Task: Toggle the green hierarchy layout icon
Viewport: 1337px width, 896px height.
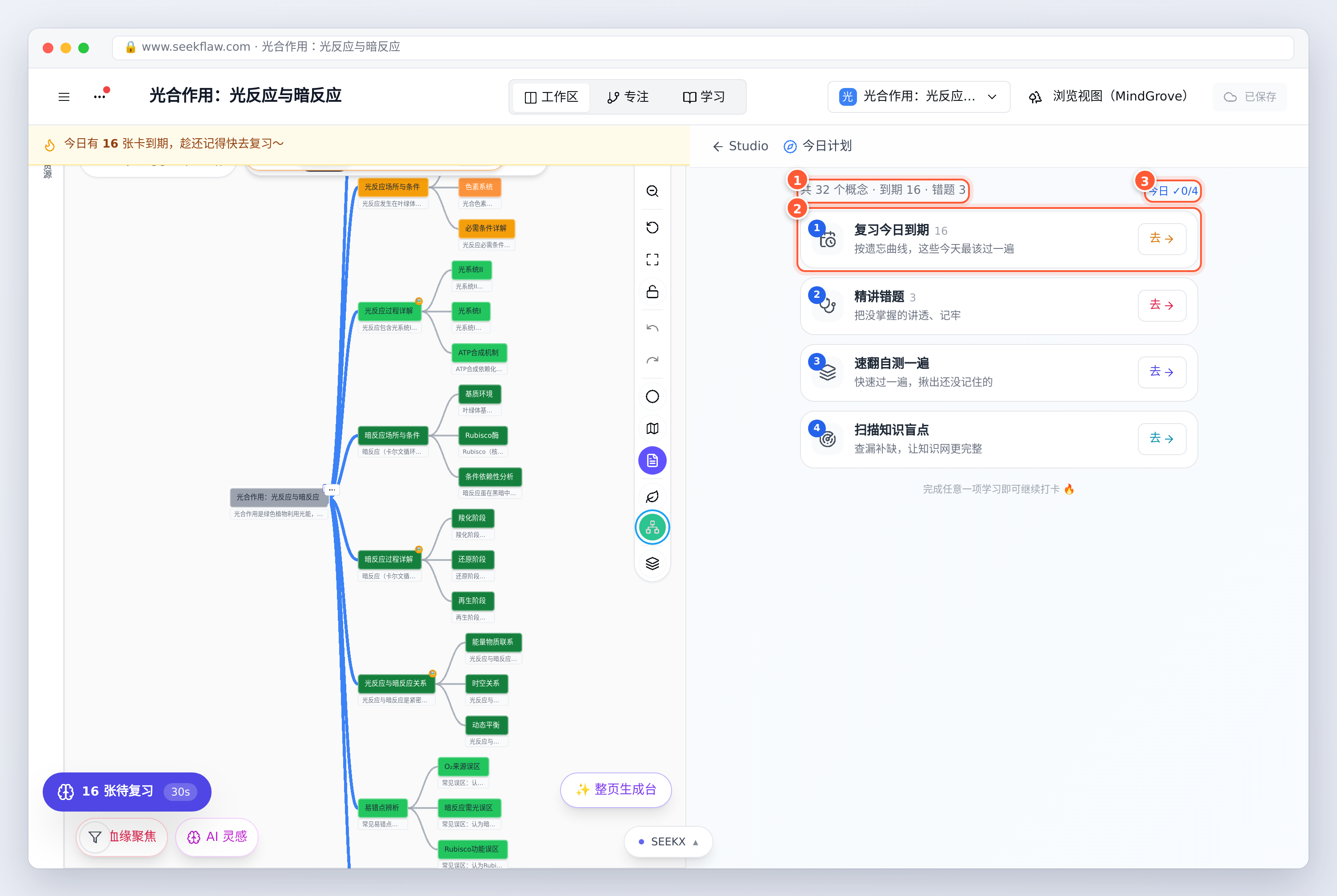Action: tap(652, 528)
